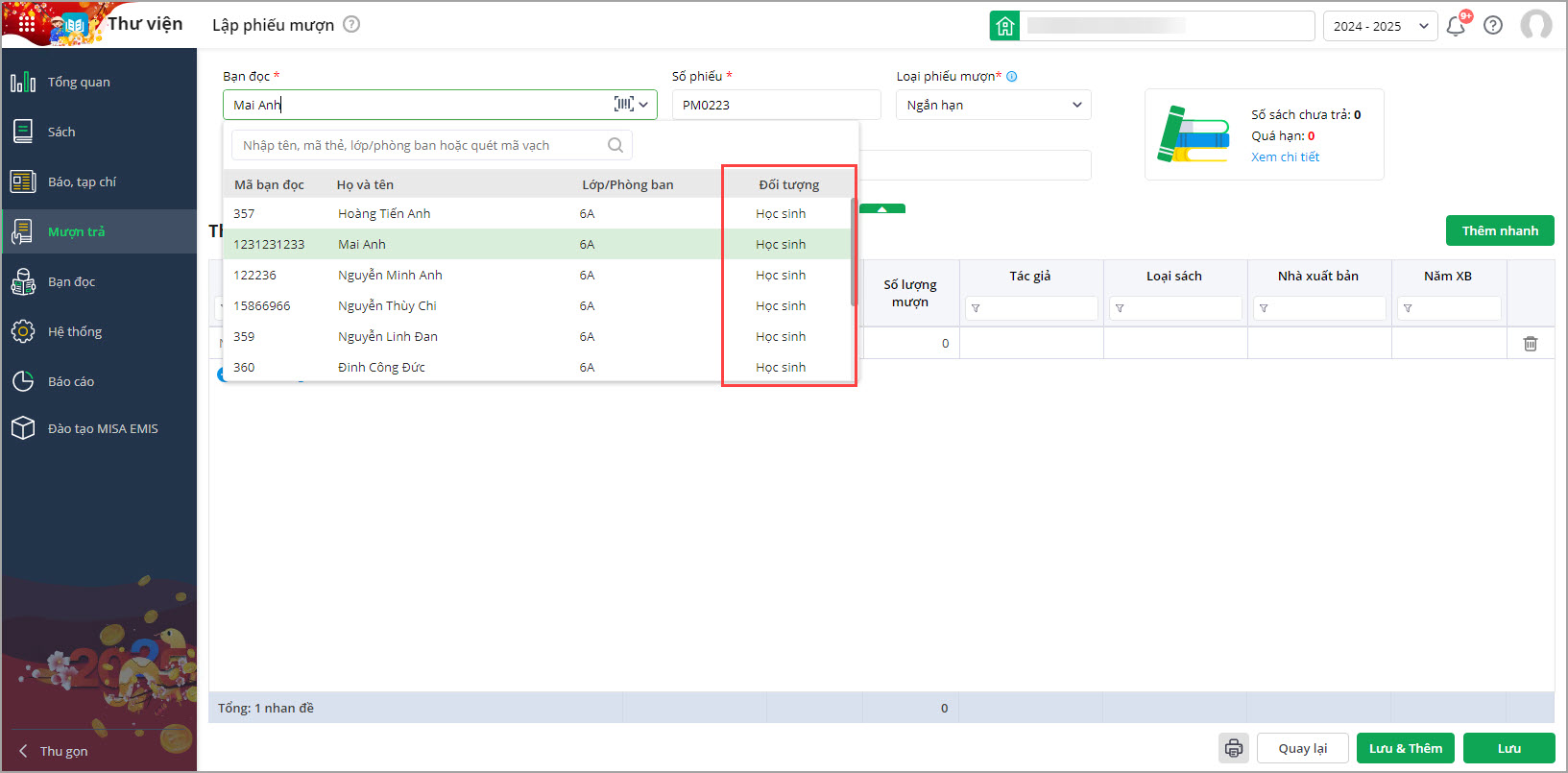The width and height of the screenshot is (1568, 773).
Task: Select reader Nguyễn Thùy Chi from list
Action: pos(387,305)
